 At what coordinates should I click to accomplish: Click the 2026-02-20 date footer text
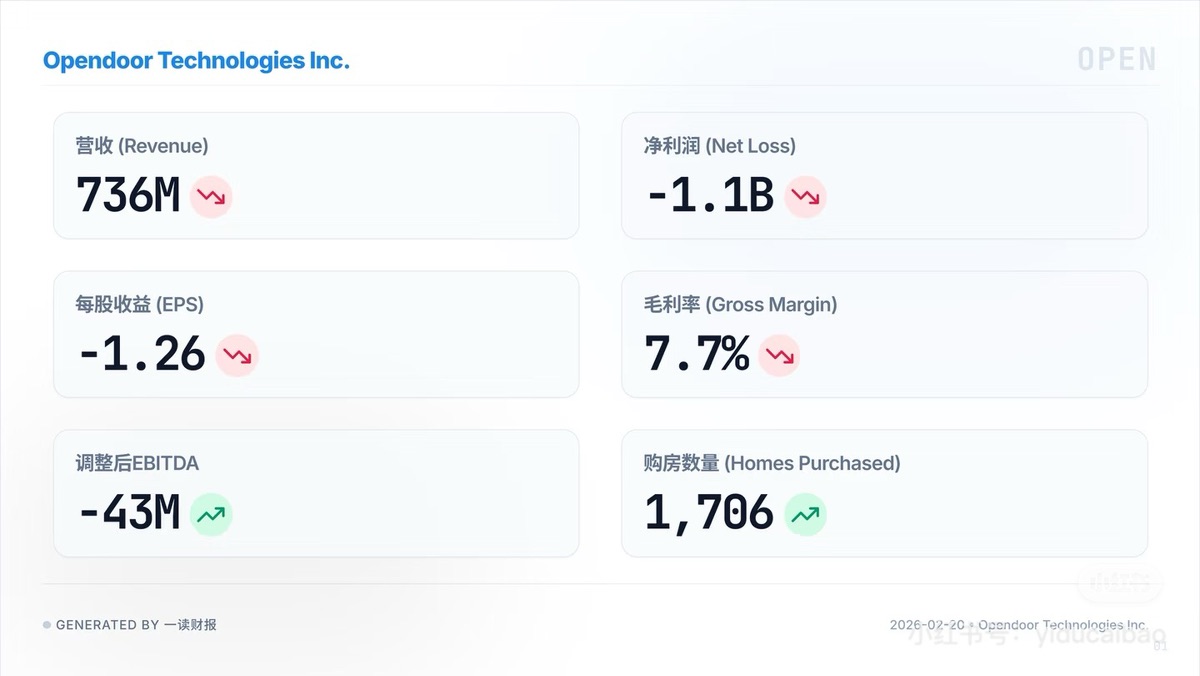click(929, 625)
